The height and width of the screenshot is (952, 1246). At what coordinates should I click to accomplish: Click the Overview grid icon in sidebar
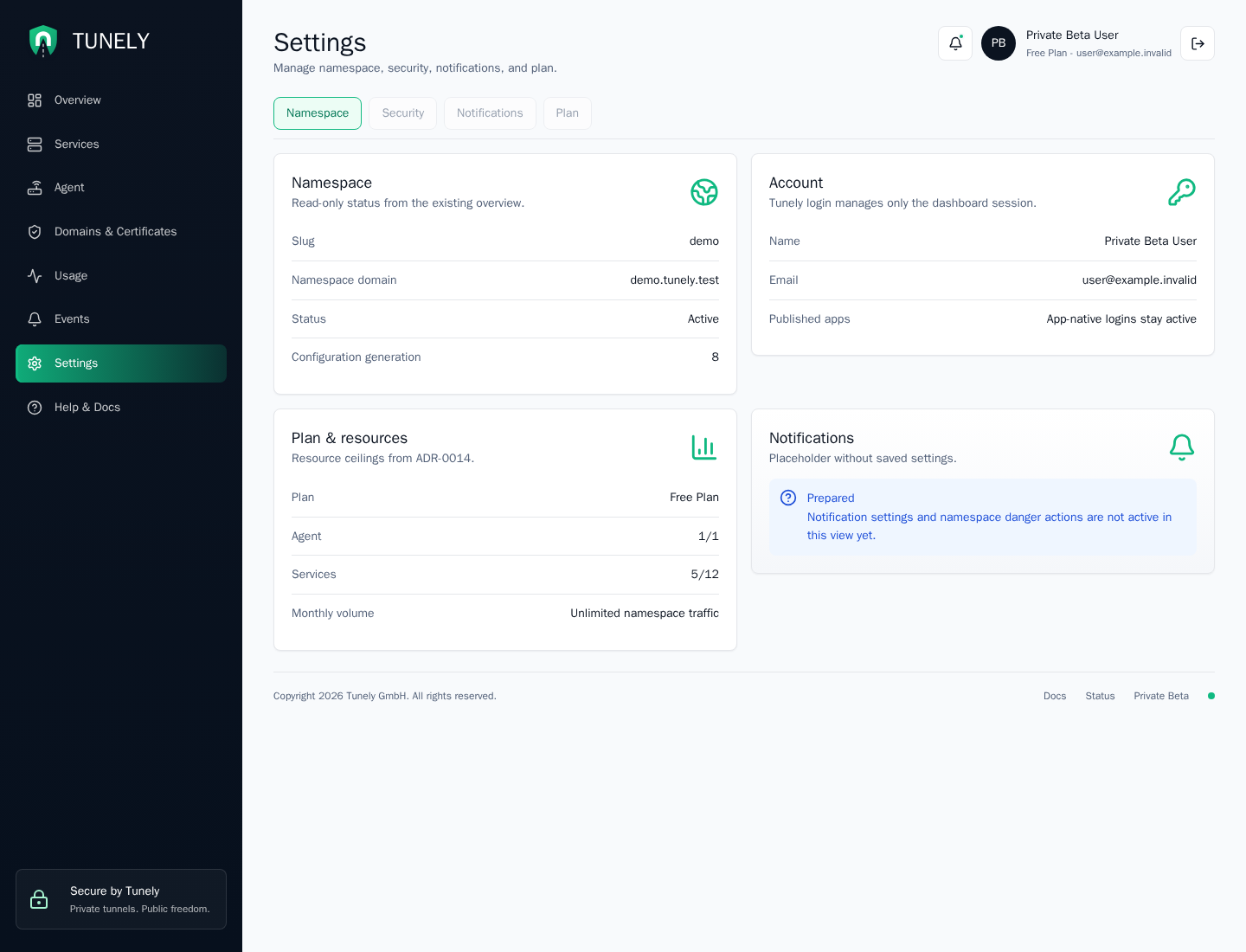[35, 100]
